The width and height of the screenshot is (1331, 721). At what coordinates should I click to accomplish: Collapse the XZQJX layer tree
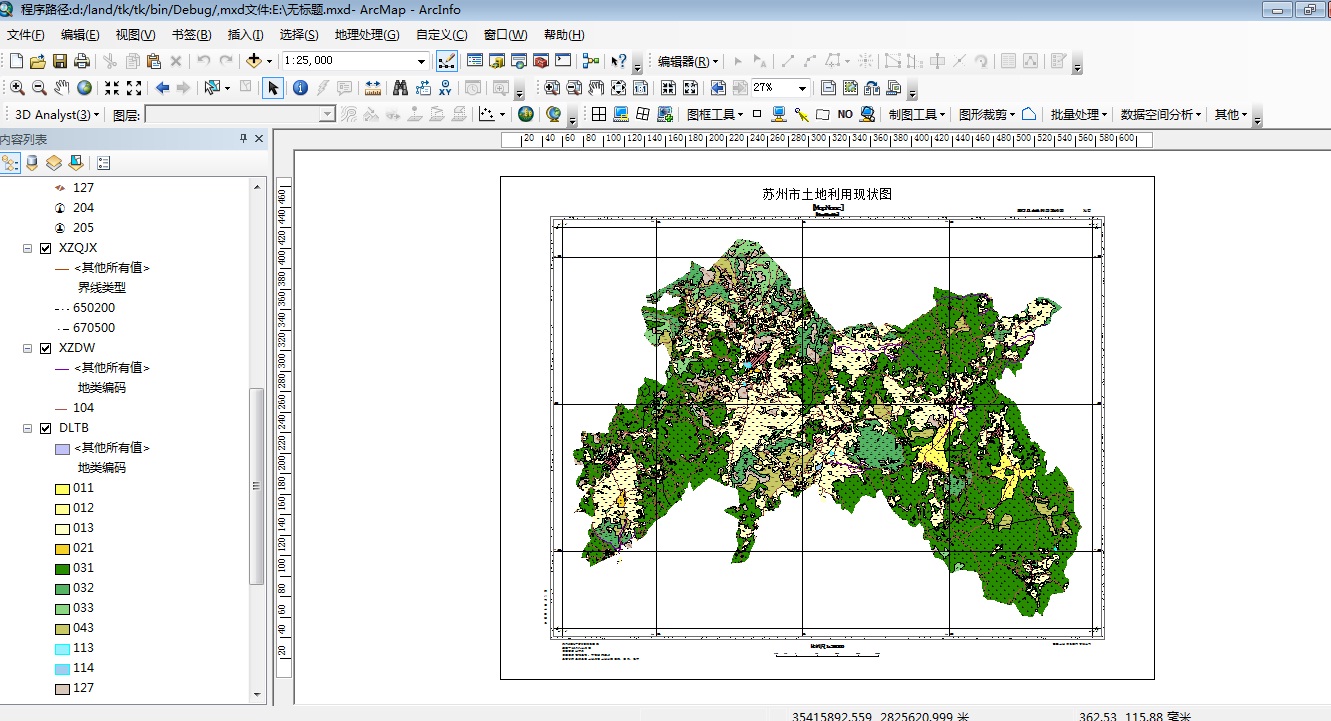click(28, 248)
